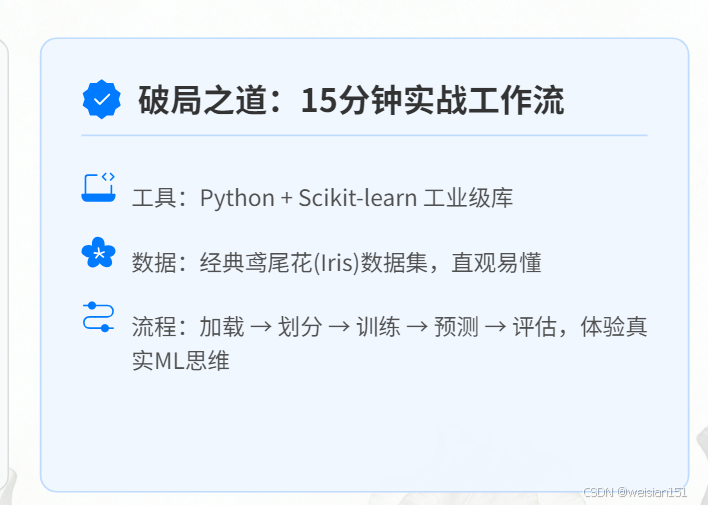Click the blue flower icon beside 数据
This screenshot has height=505, width=708.
(98, 252)
